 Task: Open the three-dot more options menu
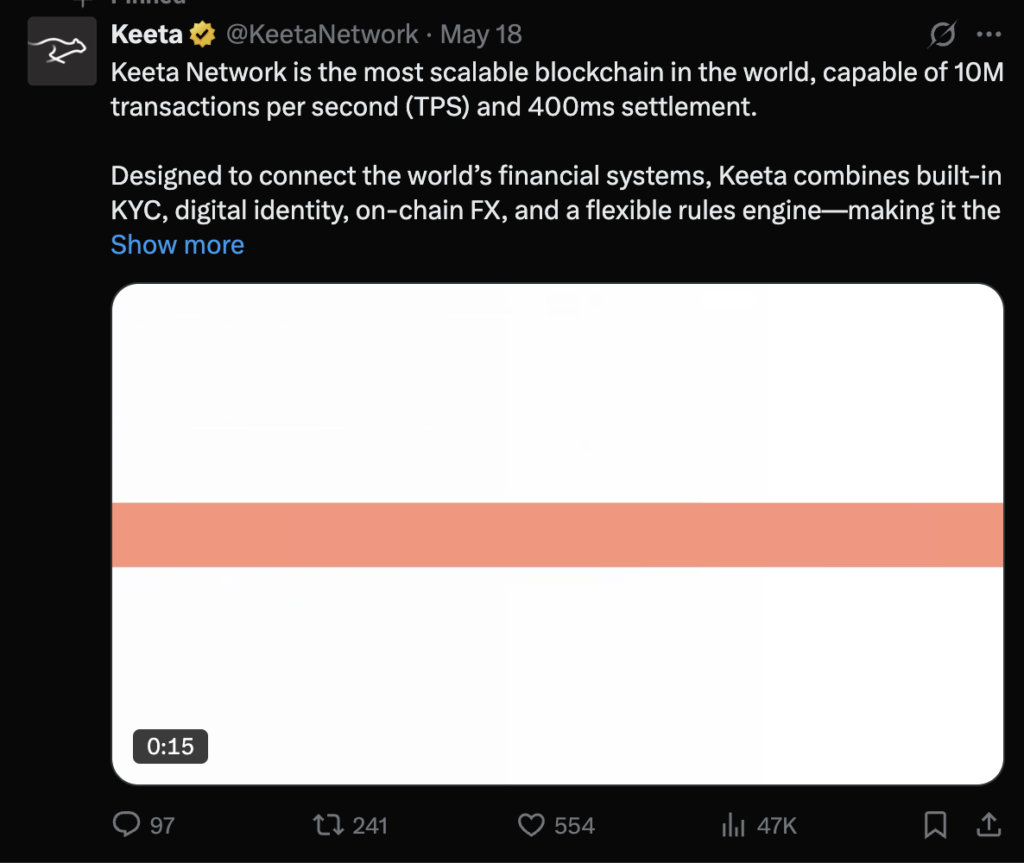[989, 35]
